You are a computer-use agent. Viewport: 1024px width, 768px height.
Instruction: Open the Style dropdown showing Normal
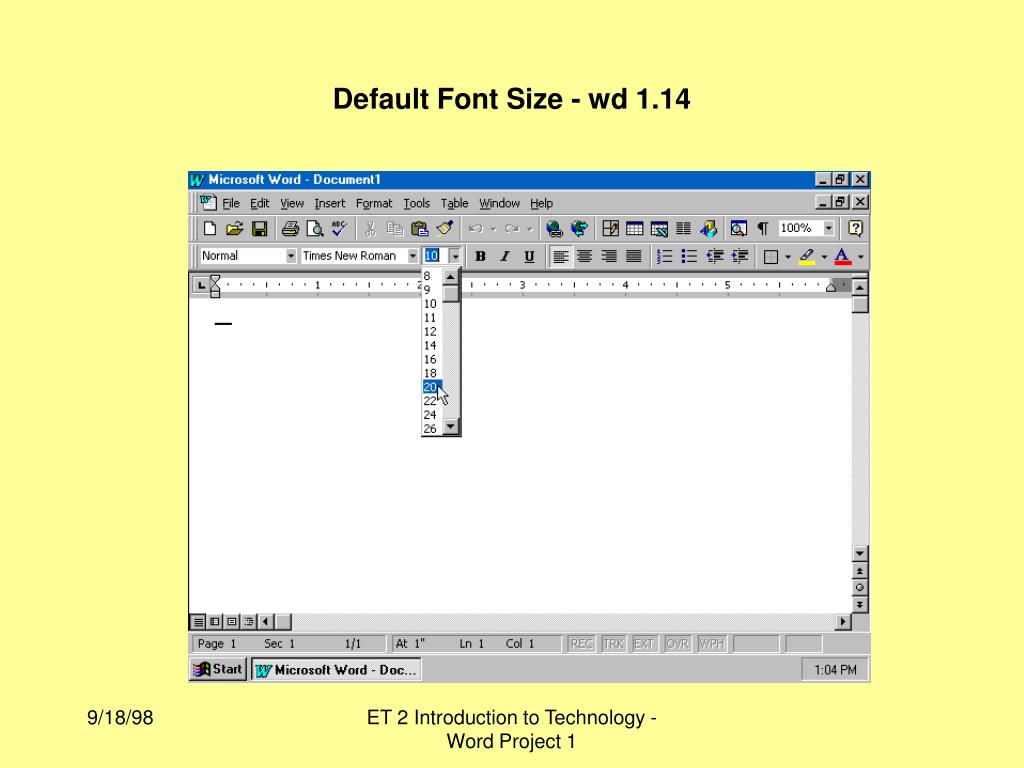[291, 257]
